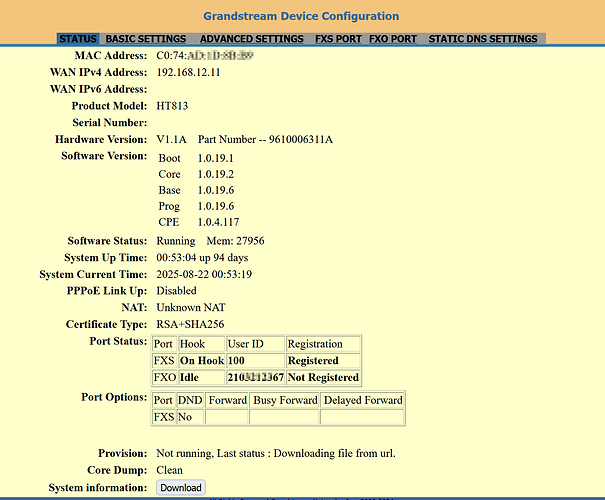Select the FXO PORT tab
The image size is (605, 500).
393,39
